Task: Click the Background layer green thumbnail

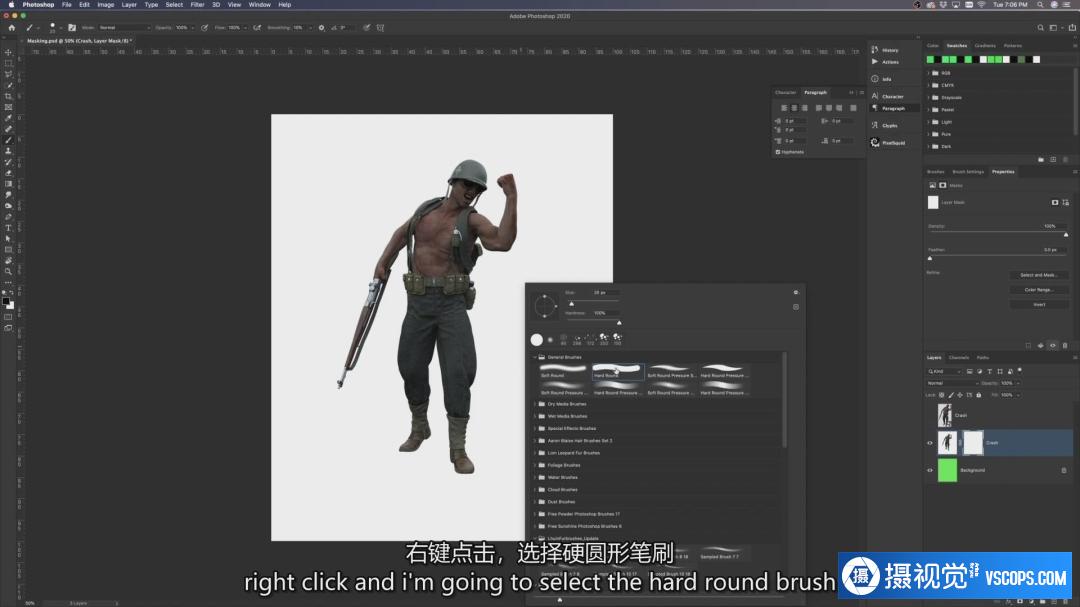Action: pos(948,471)
